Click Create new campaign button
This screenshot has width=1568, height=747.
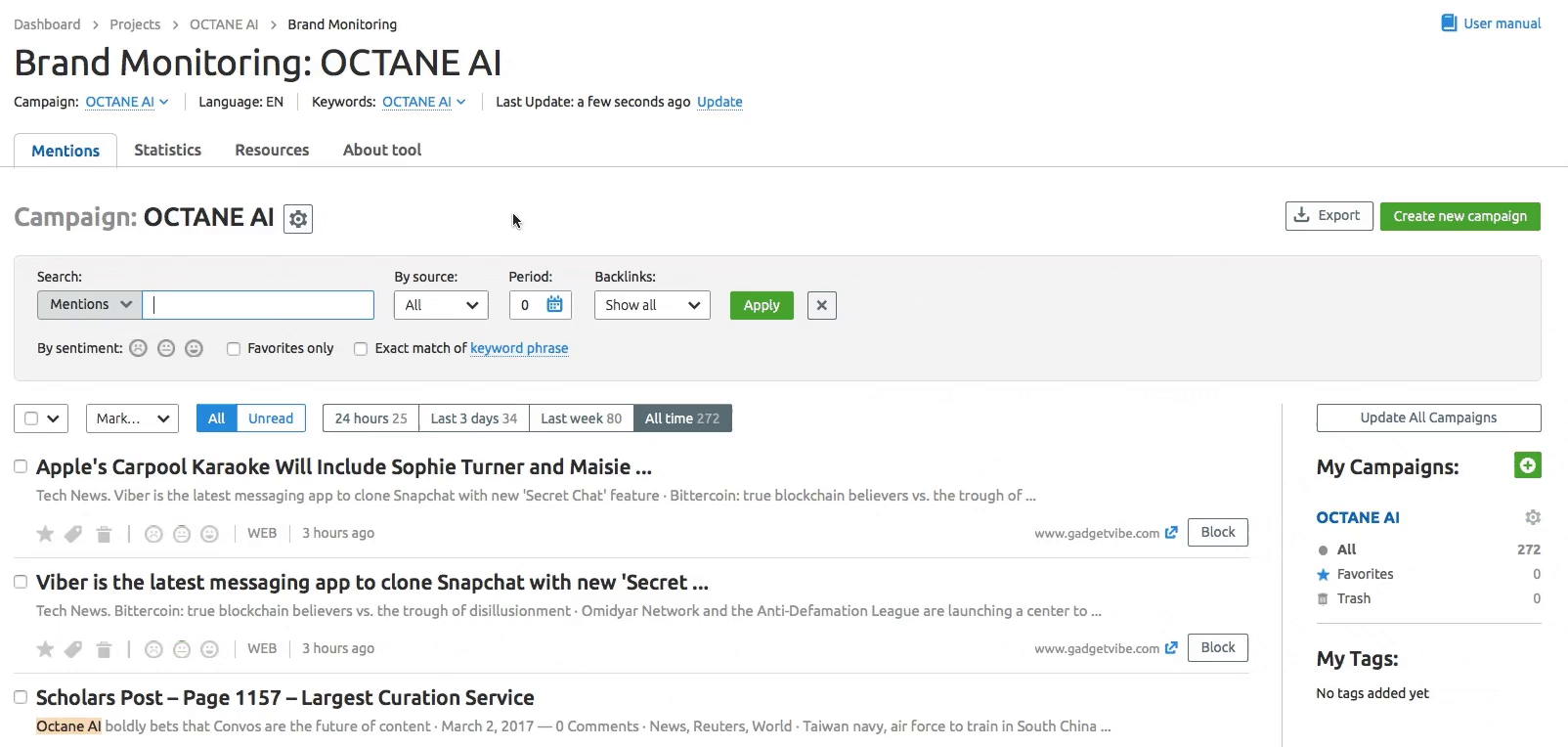[x=1459, y=216]
